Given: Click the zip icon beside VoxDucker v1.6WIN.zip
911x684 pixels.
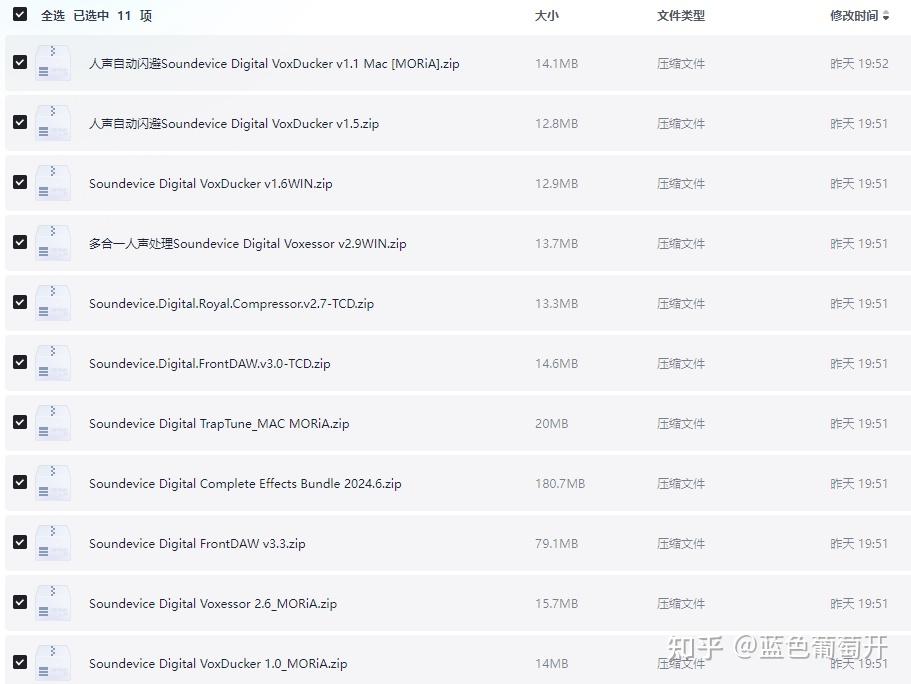Looking at the screenshot, I should (53, 183).
